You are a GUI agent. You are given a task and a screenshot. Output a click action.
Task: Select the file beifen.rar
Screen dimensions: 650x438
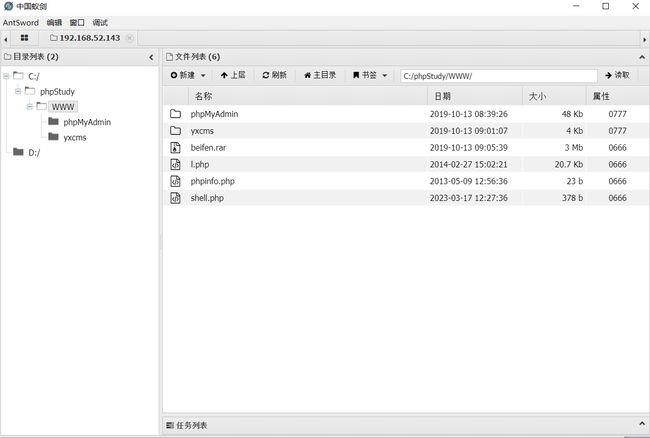pyautogui.click(x=208, y=148)
